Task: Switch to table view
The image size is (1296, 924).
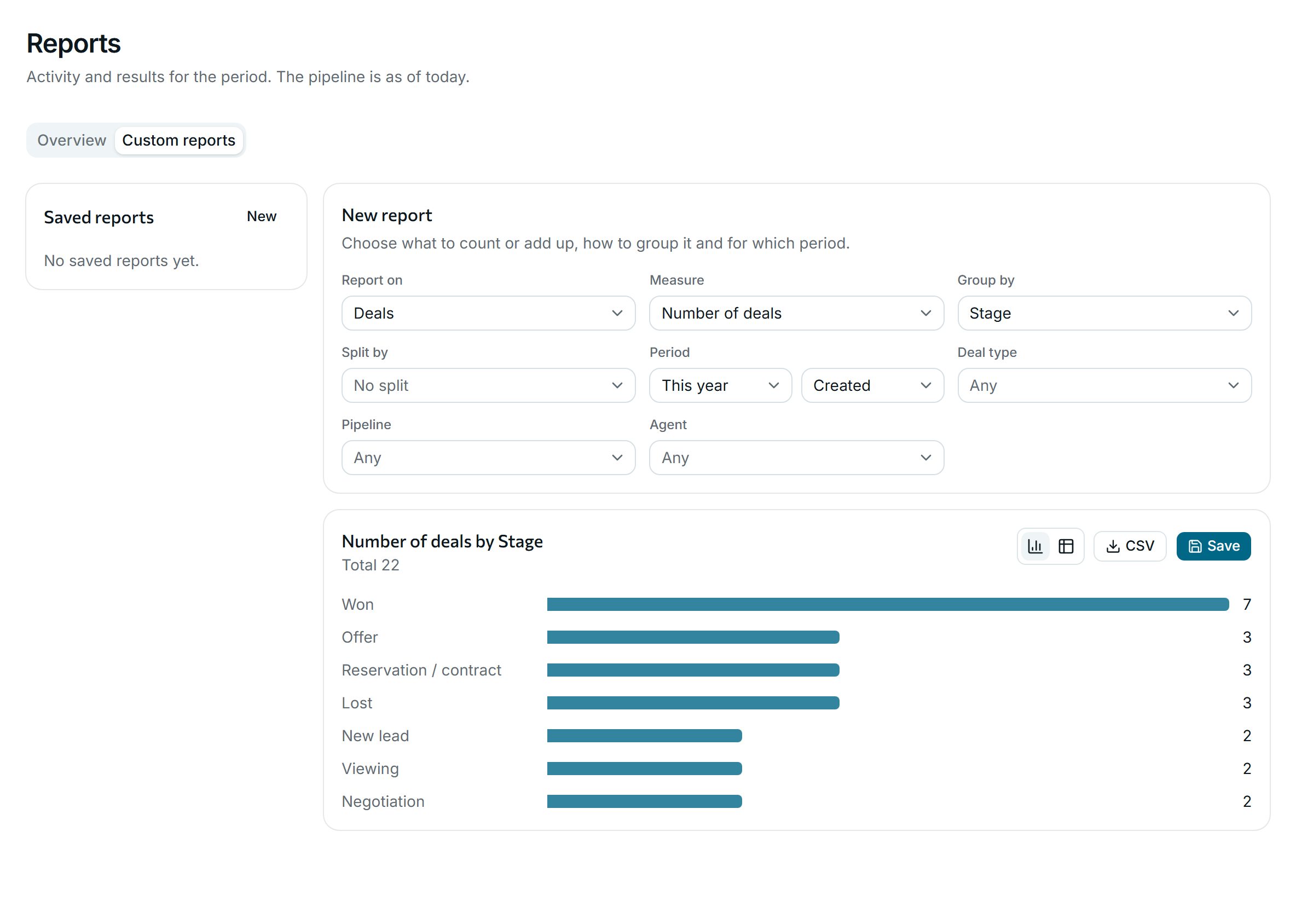Action: (1066, 546)
